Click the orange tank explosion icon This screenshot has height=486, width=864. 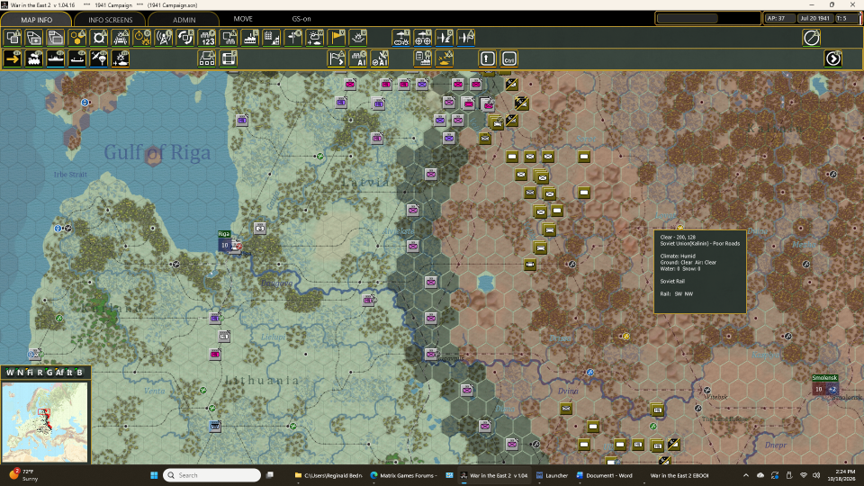[x=445, y=58]
